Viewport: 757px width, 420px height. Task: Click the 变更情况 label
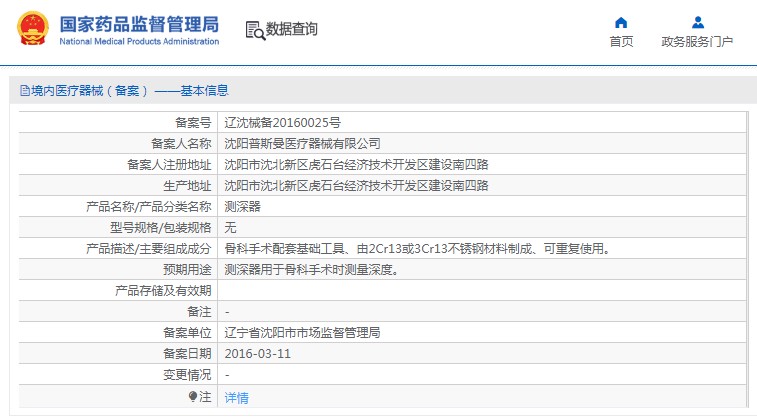point(187,375)
